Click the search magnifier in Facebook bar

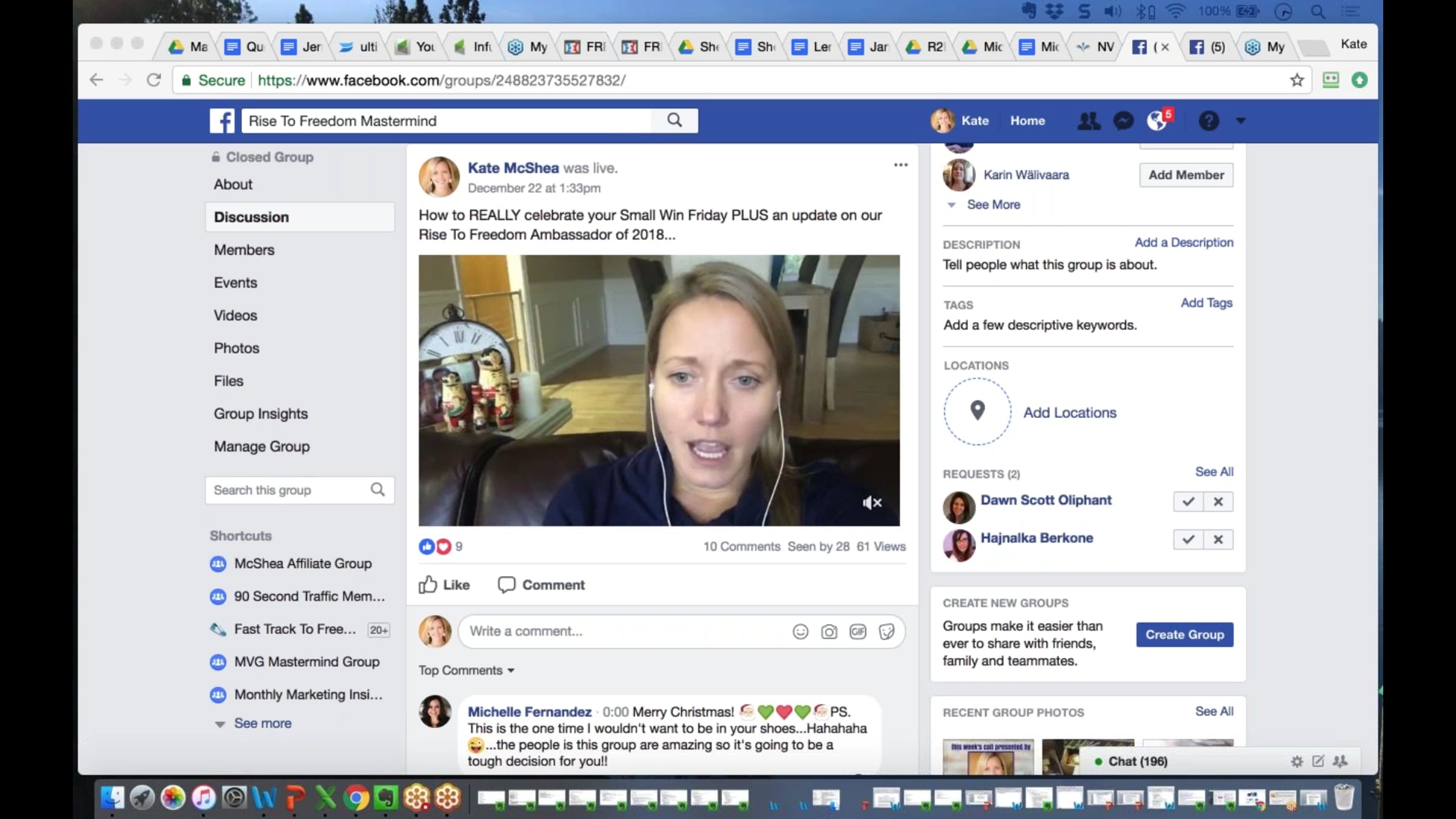pyautogui.click(x=675, y=120)
